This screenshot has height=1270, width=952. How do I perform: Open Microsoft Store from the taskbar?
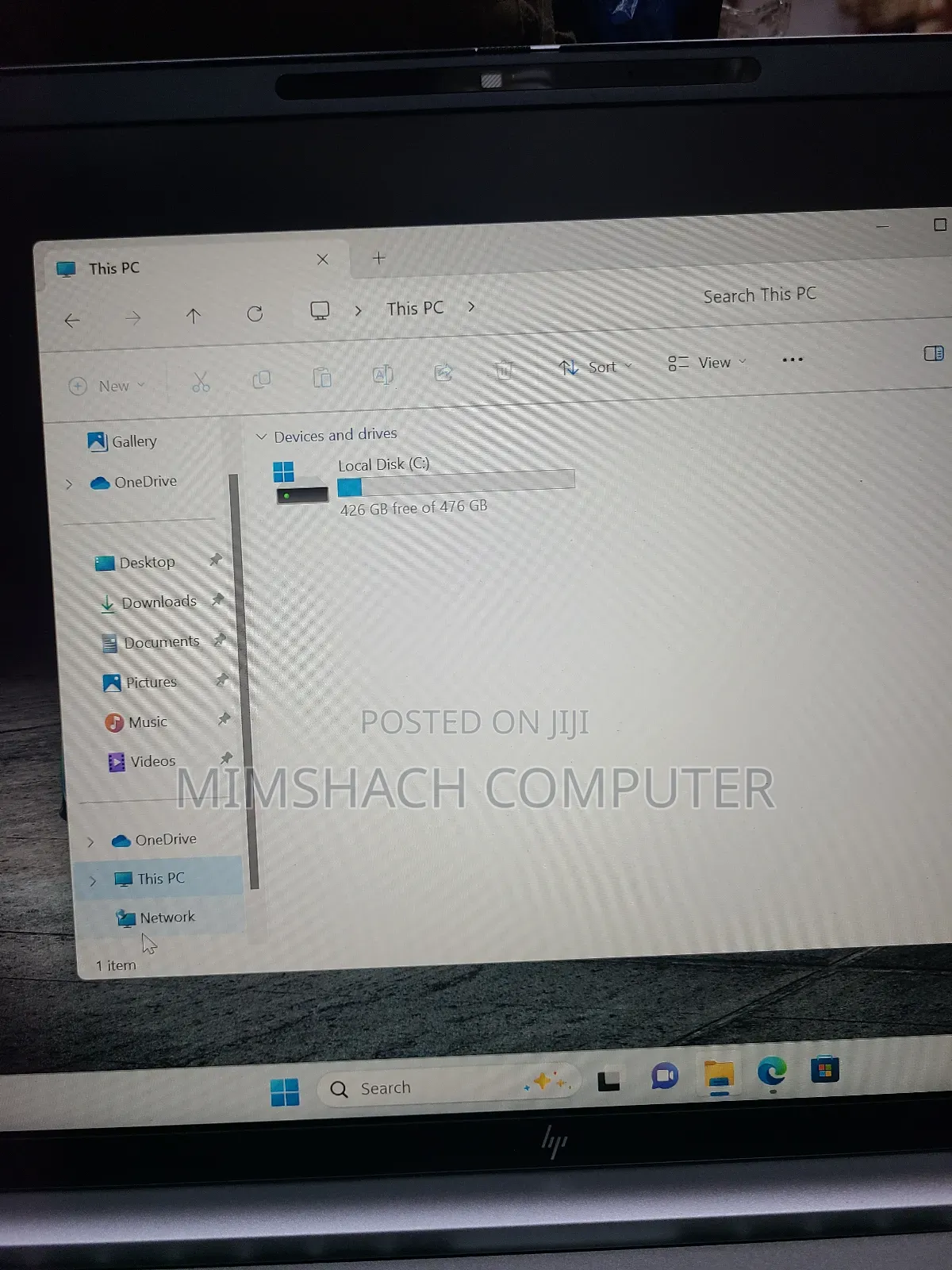pyautogui.click(x=825, y=1070)
